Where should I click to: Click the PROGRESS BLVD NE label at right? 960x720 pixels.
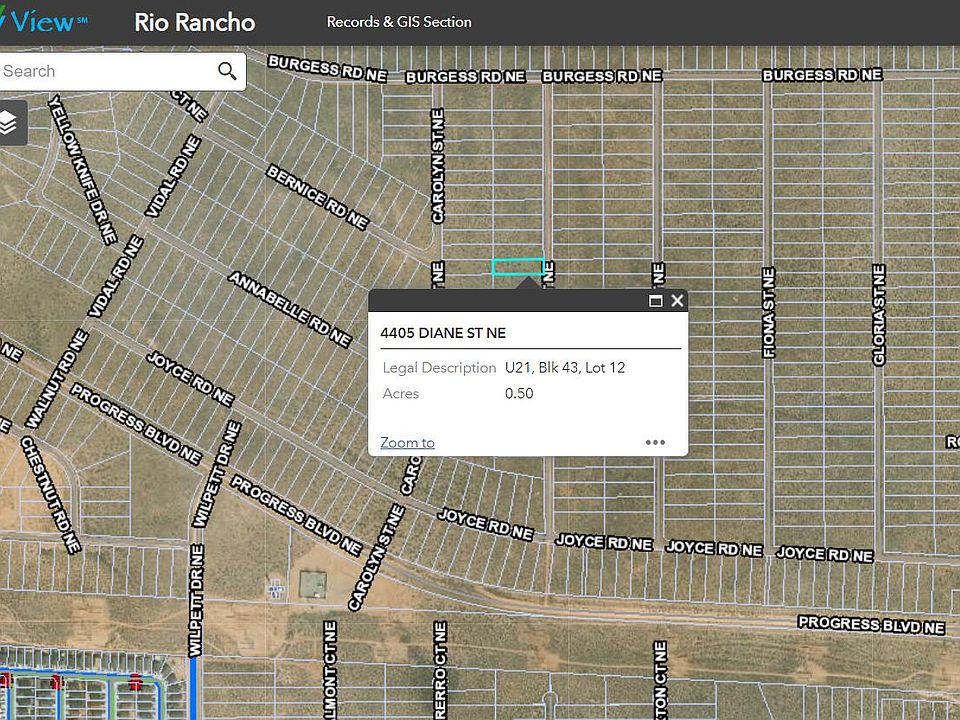(871, 625)
